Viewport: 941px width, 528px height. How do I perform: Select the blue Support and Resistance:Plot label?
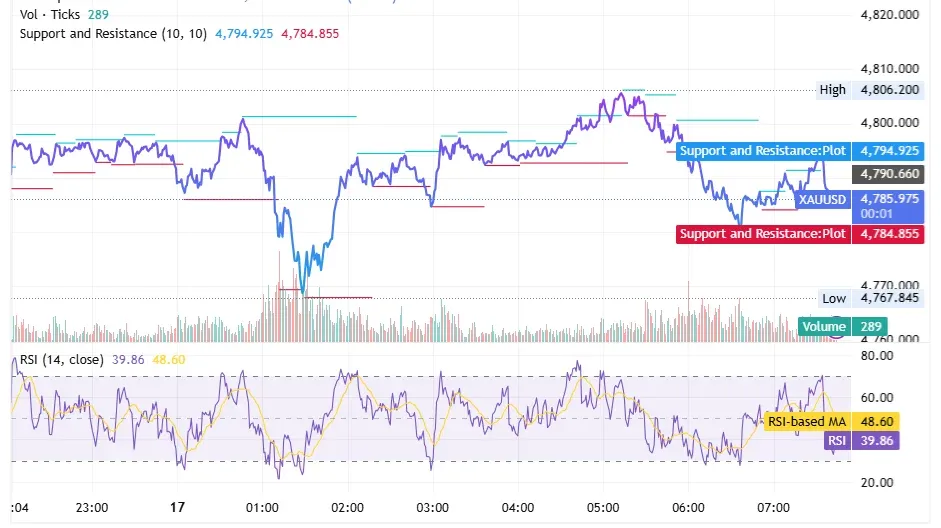coord(763,151)
